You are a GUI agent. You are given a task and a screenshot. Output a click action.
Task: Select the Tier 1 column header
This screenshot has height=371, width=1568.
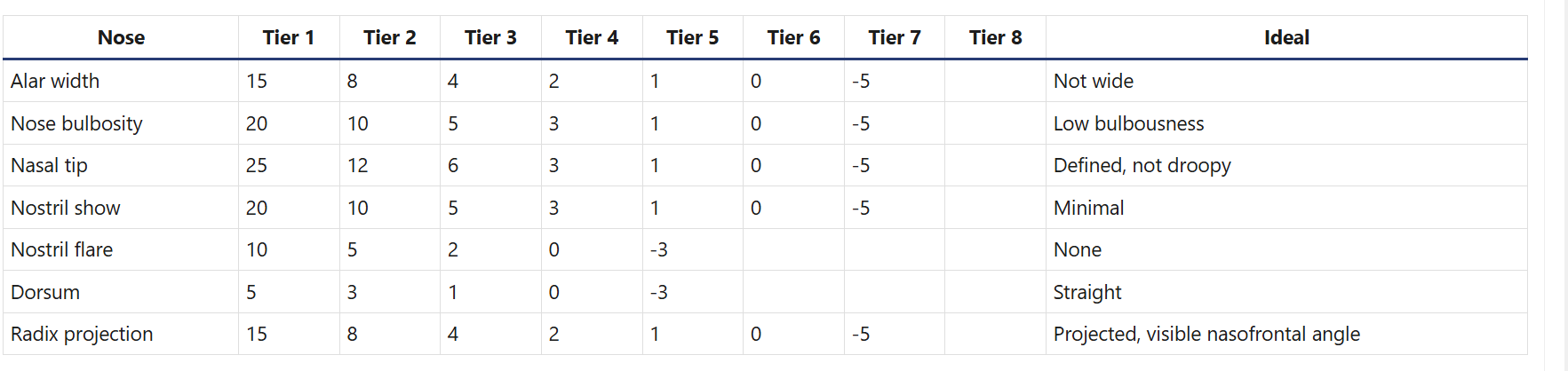289,37
